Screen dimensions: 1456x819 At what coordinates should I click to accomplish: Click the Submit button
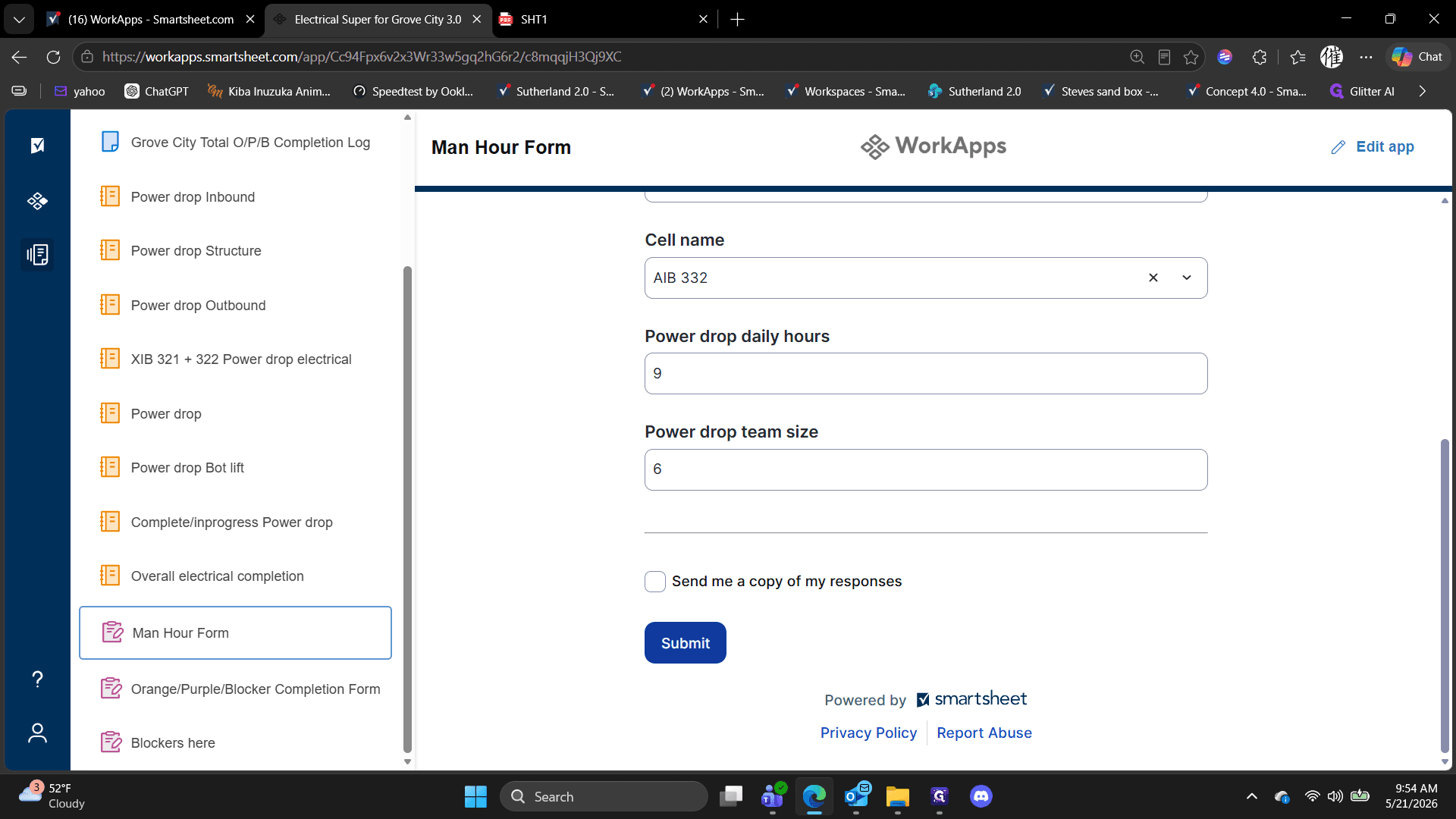click(x=685, y=642)
